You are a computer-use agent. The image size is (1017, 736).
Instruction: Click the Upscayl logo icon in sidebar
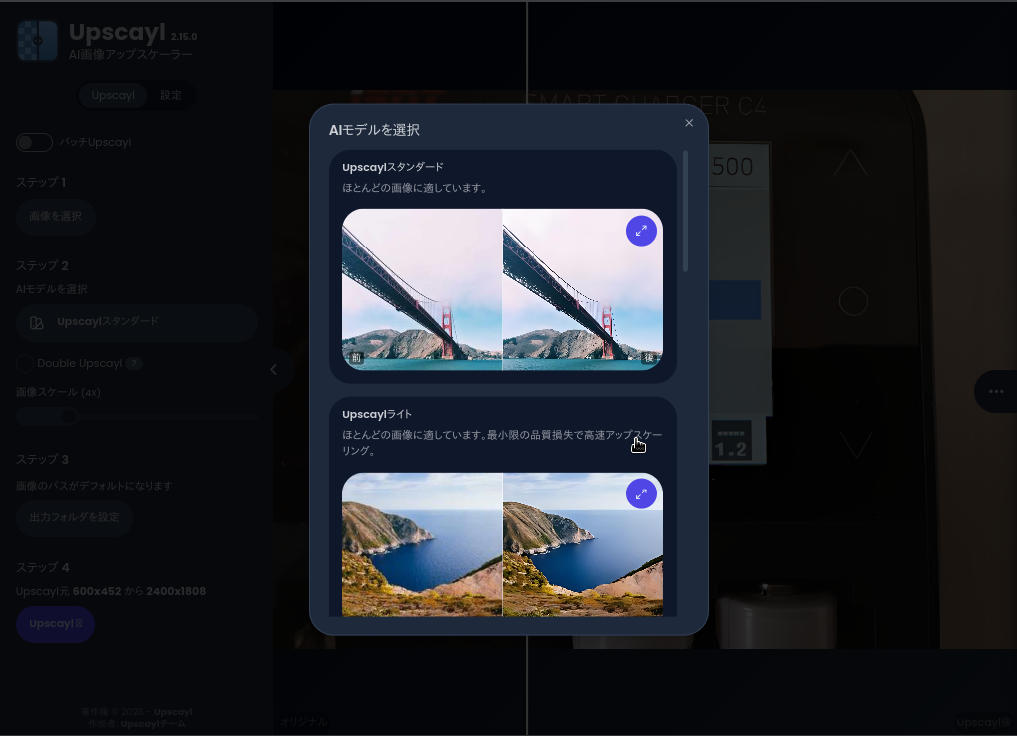pyautogui.click(x=38, y=41)
